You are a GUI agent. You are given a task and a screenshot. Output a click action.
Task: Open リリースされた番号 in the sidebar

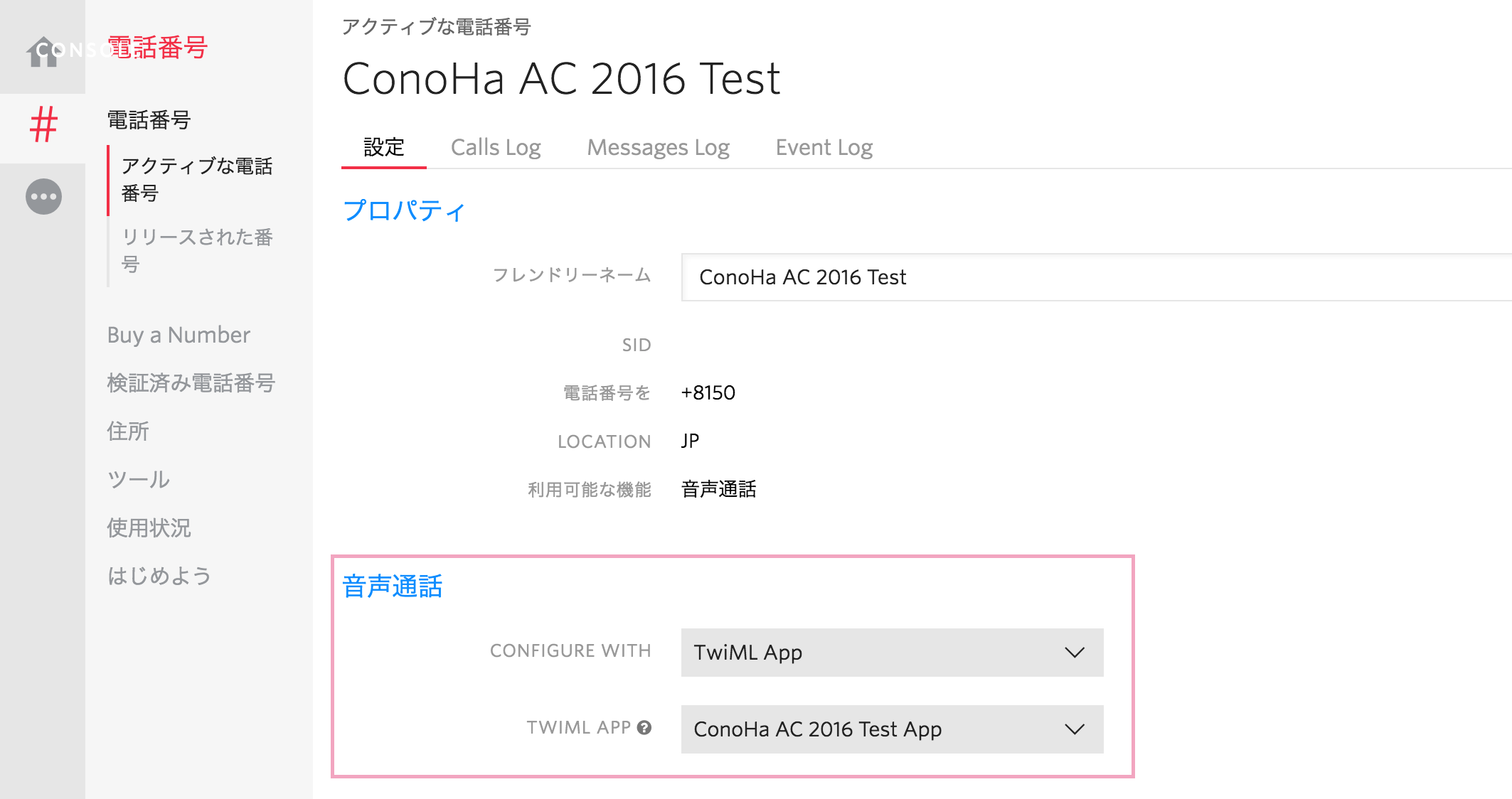click(x=199, y=251)
